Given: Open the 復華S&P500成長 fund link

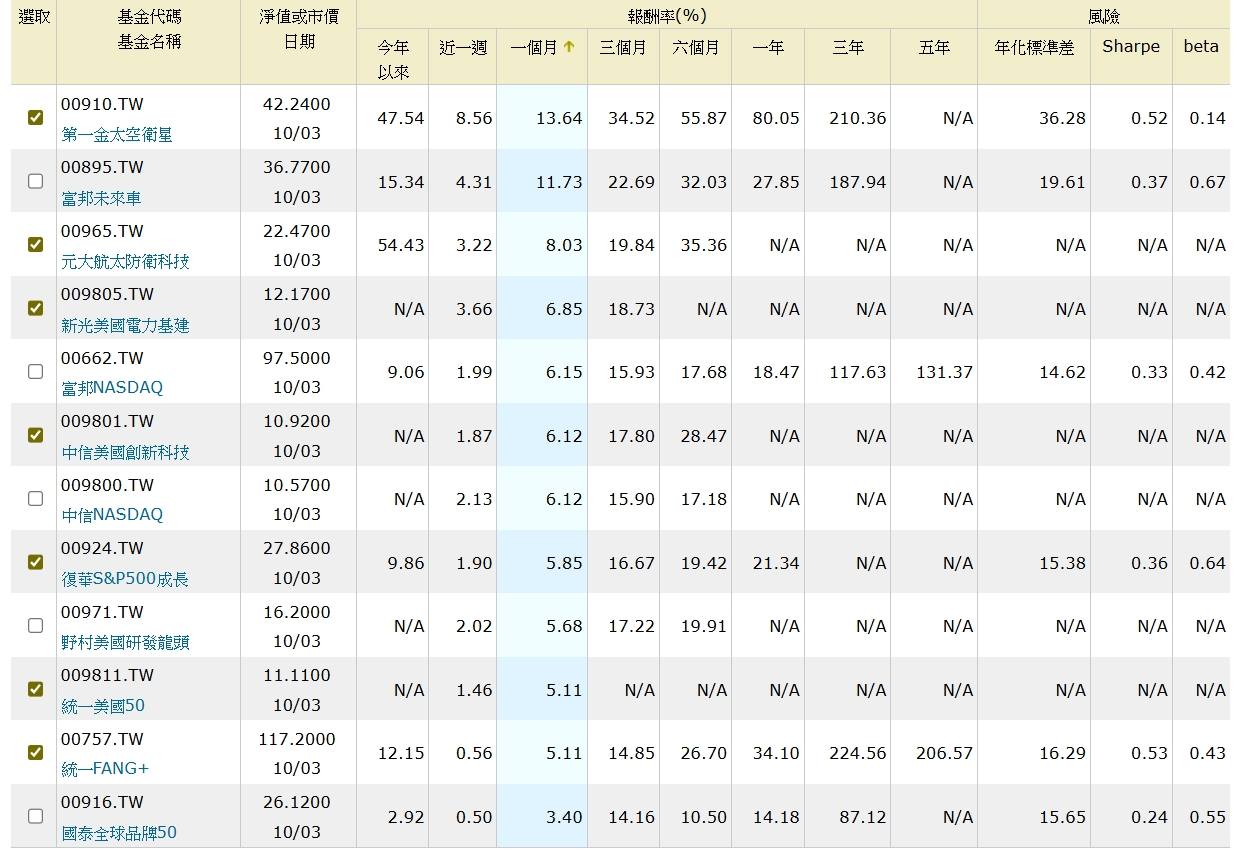Looking at the screenshot, I should click(x=125, y=579).
